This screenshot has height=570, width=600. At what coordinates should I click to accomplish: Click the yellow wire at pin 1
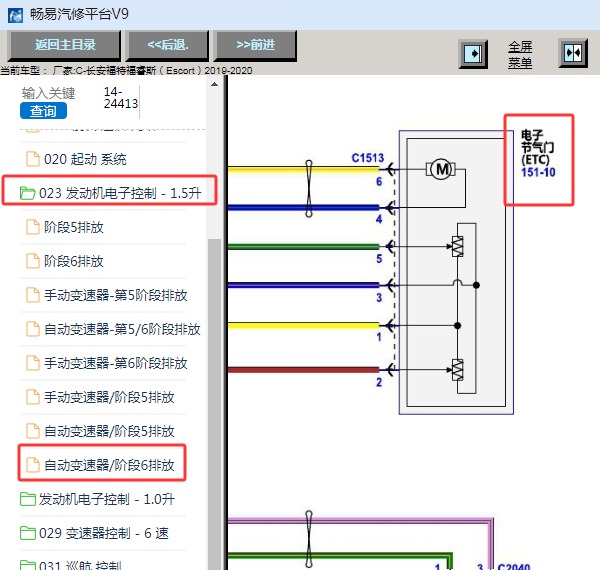pyautogui.click(x=303, y=326)
